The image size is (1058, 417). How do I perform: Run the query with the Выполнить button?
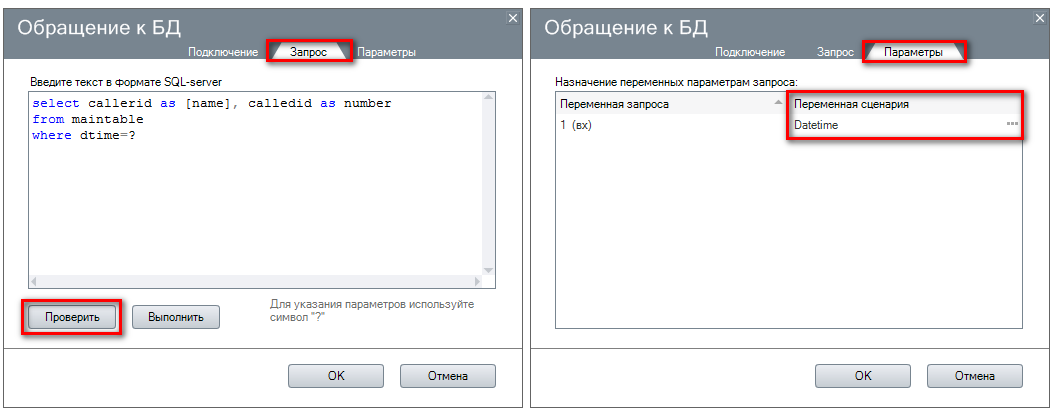[x=176, y=317]
